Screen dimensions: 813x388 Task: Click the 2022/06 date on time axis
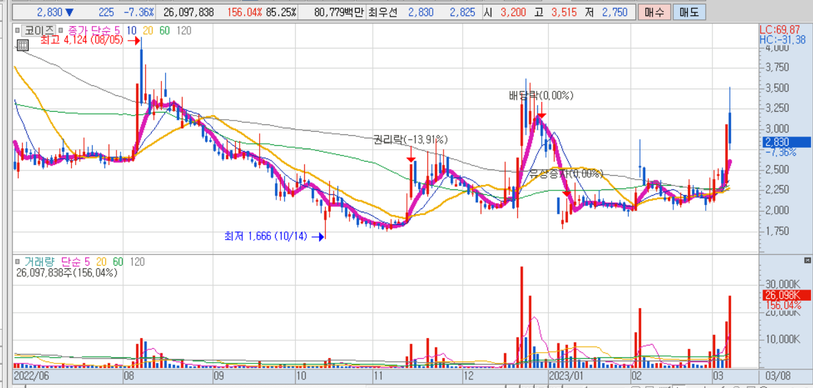[31, 375]
